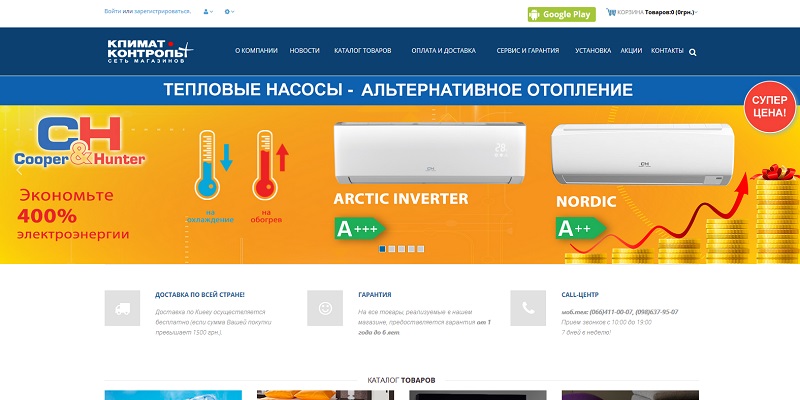
Task: Select the fifth slider indicator dot
Action: (x=420, y=249)
